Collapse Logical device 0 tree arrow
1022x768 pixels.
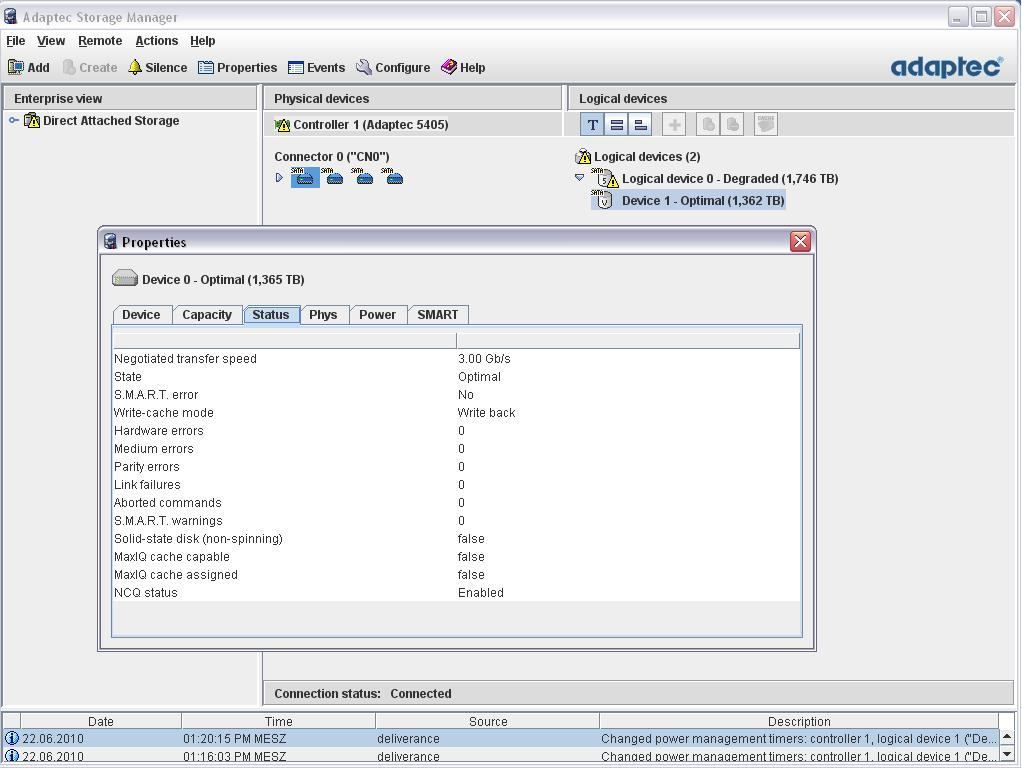click(x=579, y=177)
